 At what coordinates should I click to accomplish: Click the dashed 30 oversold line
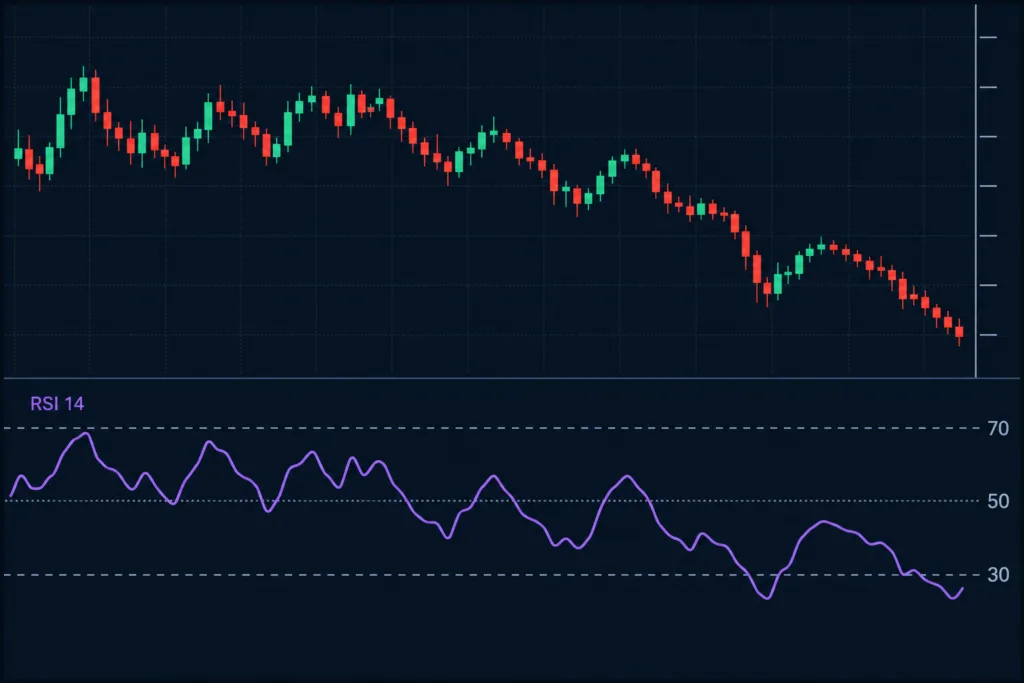click(491, 575)
